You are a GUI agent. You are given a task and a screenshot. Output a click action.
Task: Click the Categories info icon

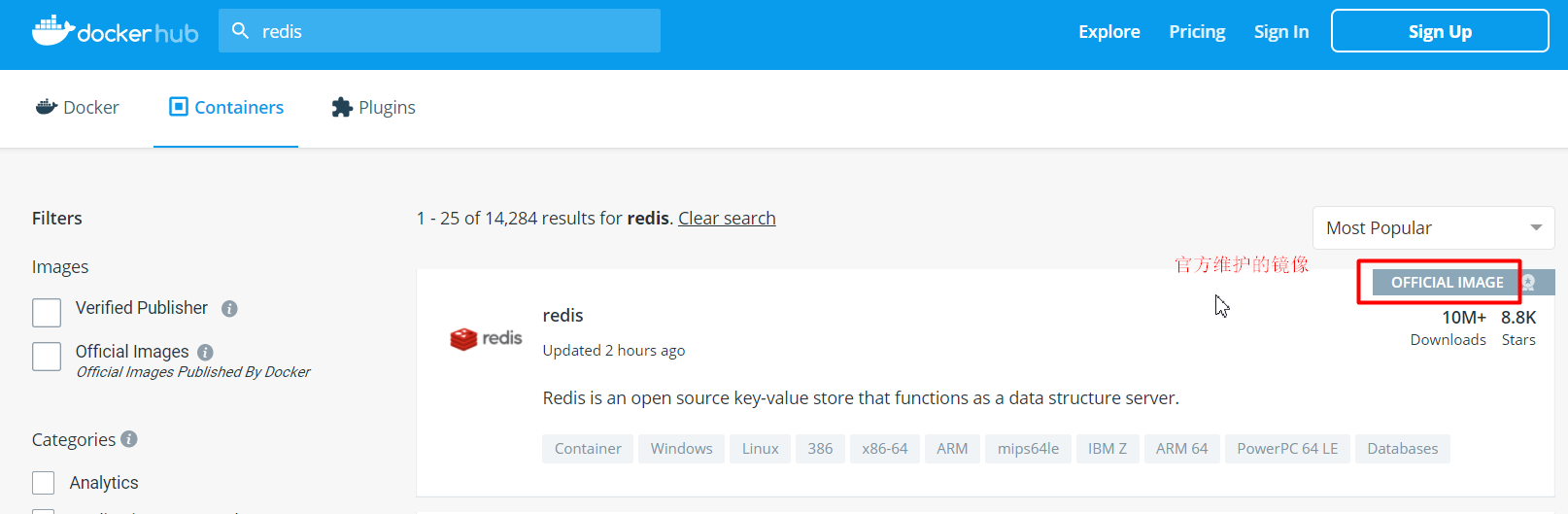[x=129, y=439]
